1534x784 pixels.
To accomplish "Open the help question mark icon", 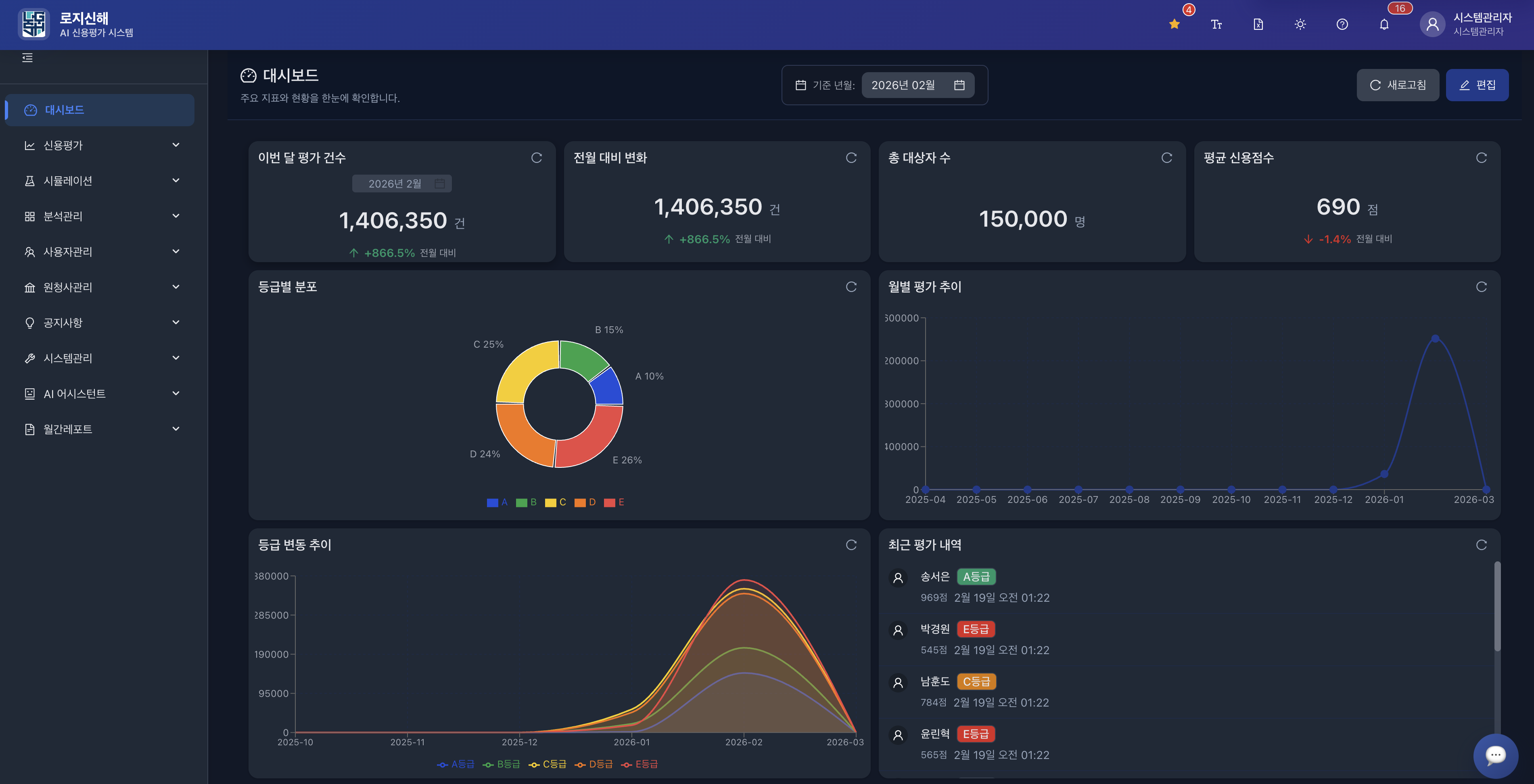I will [1342, 25].
